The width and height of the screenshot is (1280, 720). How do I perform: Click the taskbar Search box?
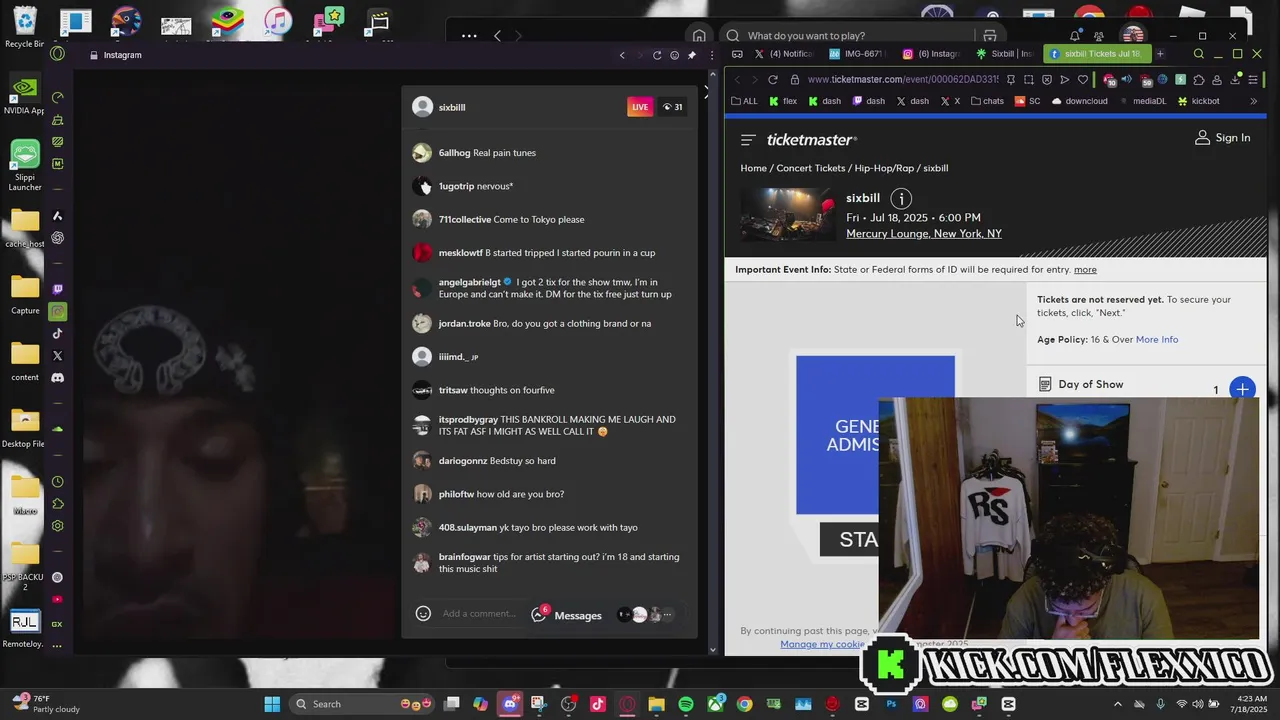[x=362, y=704]
